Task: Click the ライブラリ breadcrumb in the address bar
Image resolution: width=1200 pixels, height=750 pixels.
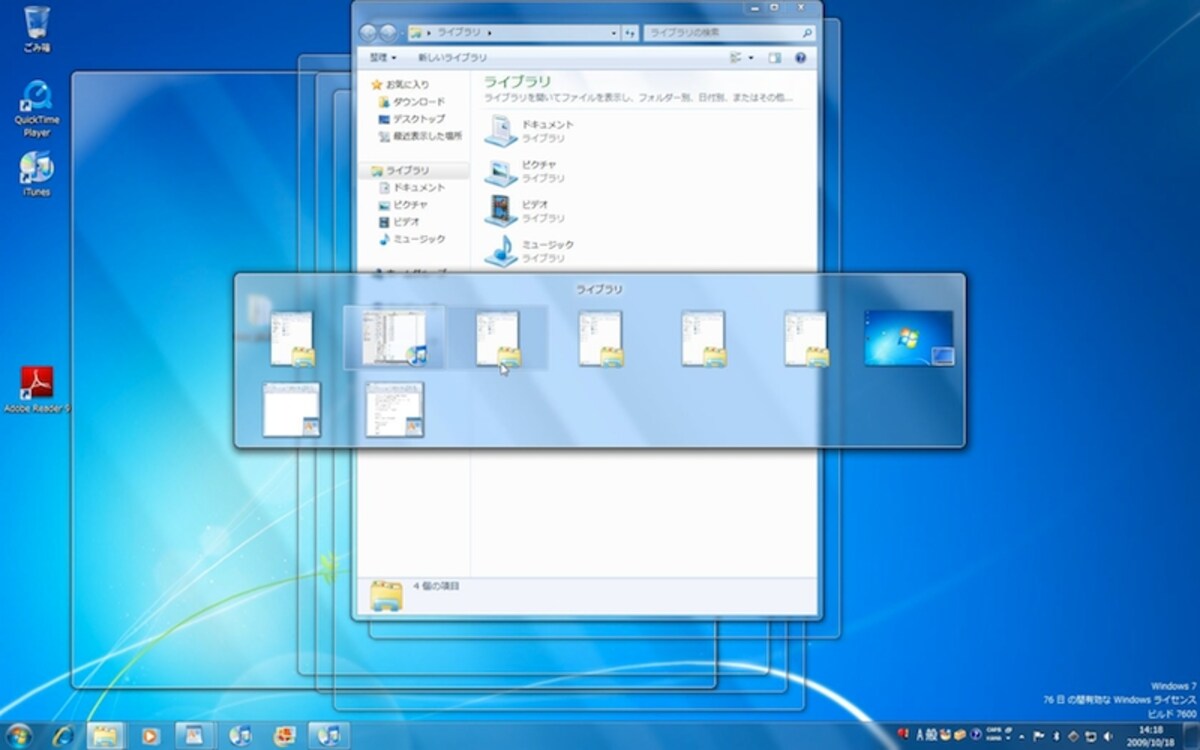Action: (459, 33)
